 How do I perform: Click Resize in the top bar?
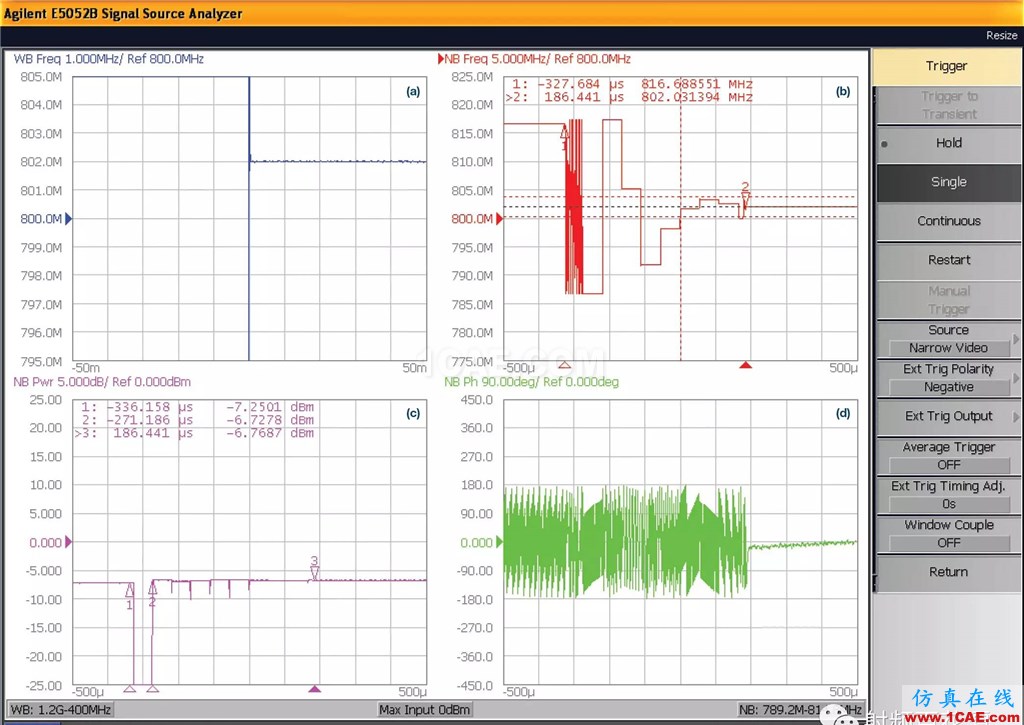(x=1002, y=36)
